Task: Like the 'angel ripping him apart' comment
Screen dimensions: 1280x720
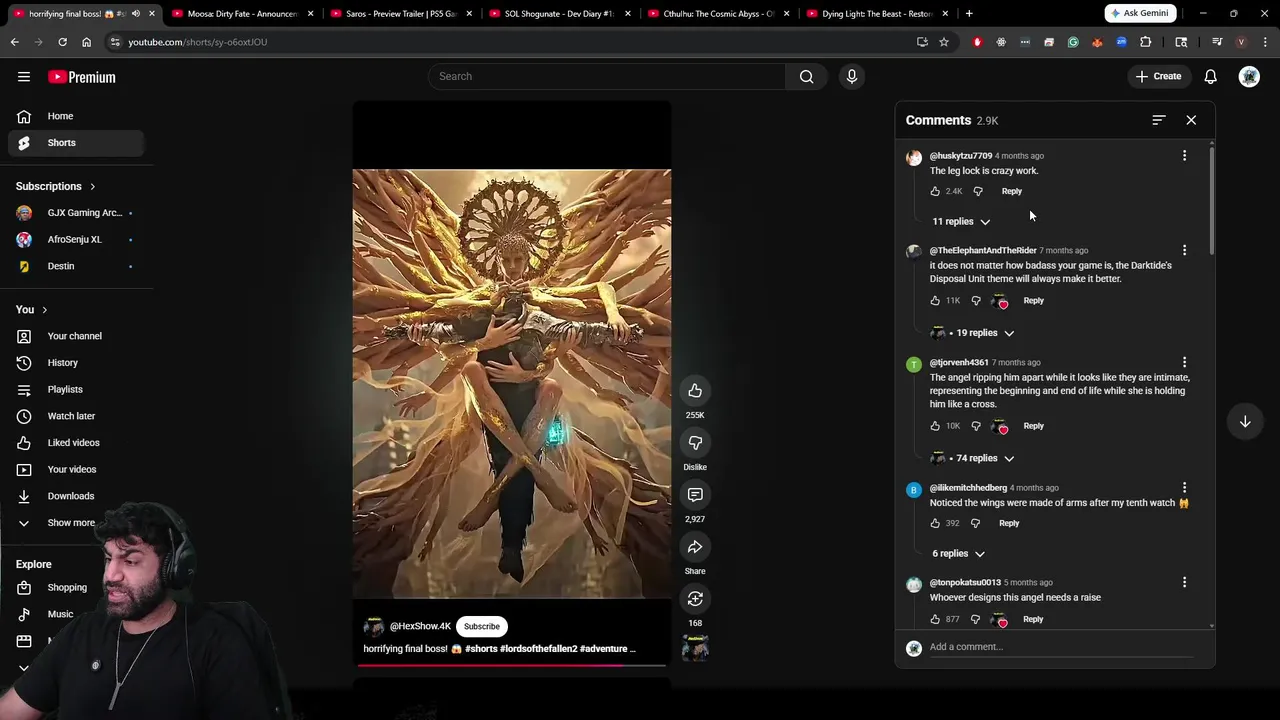Action: 935,426
